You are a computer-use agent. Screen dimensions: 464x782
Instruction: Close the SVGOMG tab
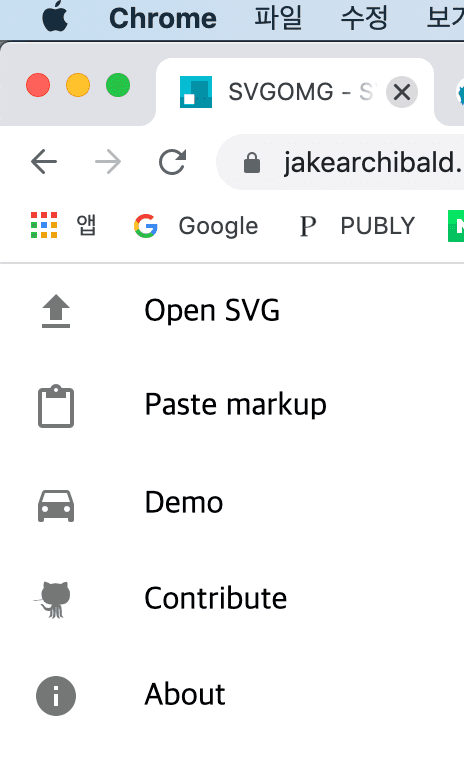tap(402, 92)
